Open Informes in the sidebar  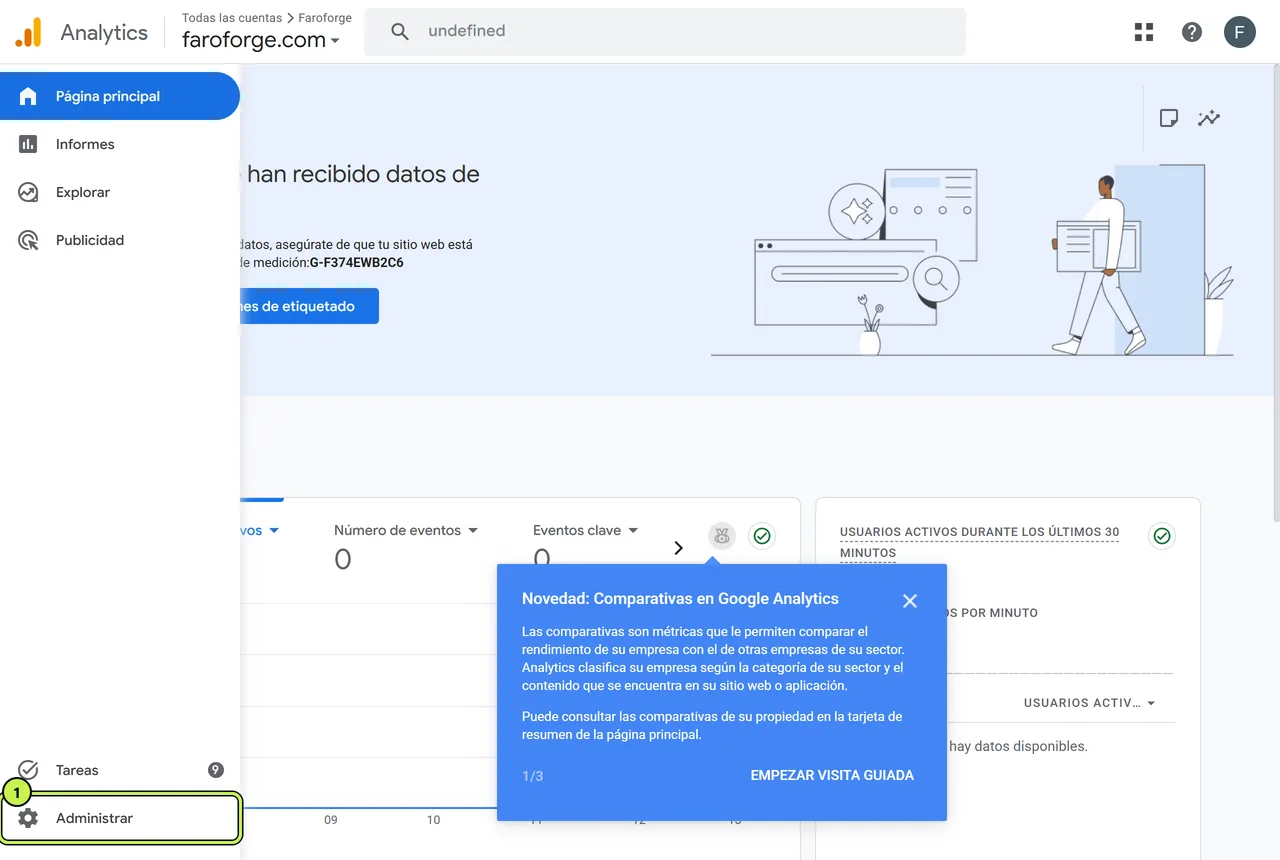120,144
